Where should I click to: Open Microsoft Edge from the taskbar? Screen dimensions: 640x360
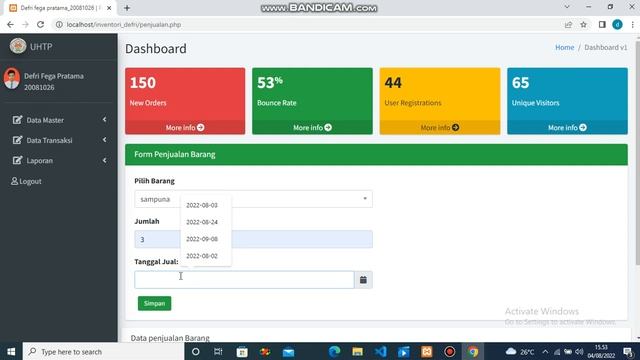[x=335, y=351]
